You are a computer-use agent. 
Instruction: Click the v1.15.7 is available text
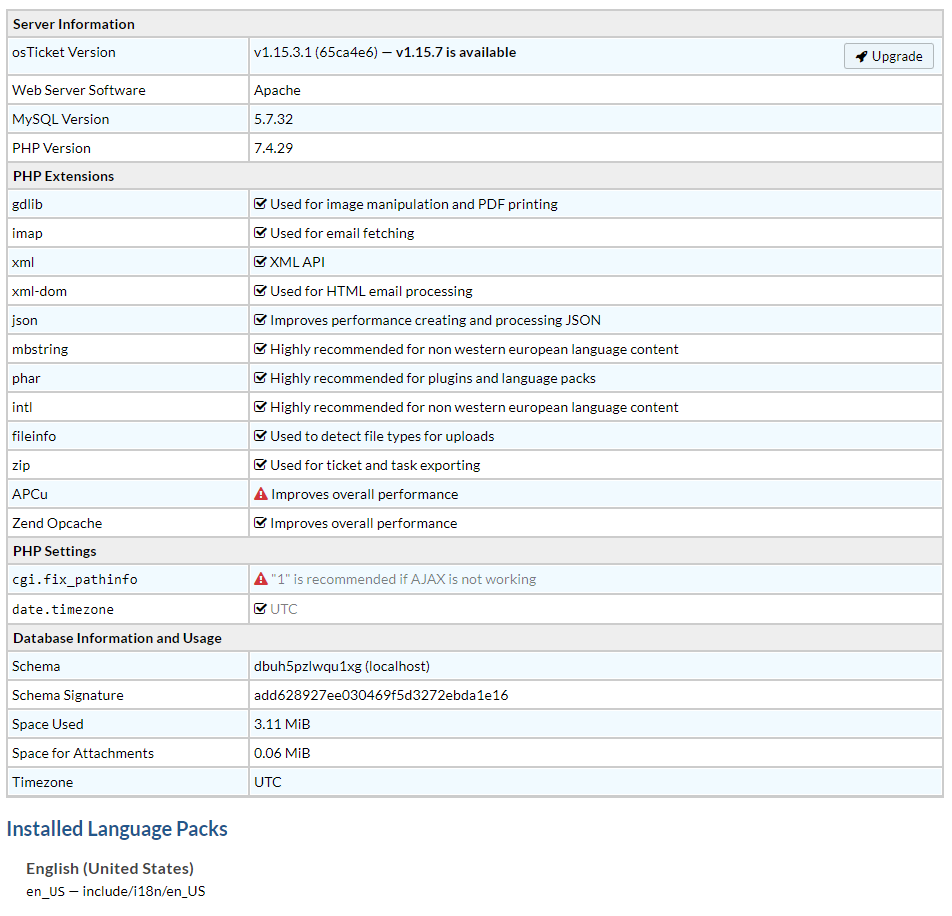456,52
